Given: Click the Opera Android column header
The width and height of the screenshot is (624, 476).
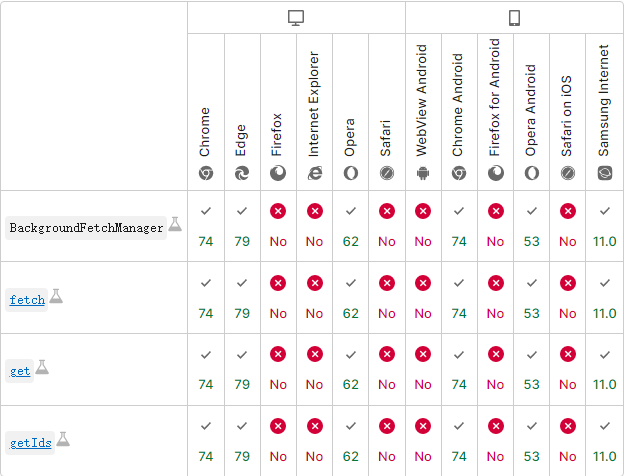Looking at the screenshot, I should pyautogui.click(x=532, y=110).
